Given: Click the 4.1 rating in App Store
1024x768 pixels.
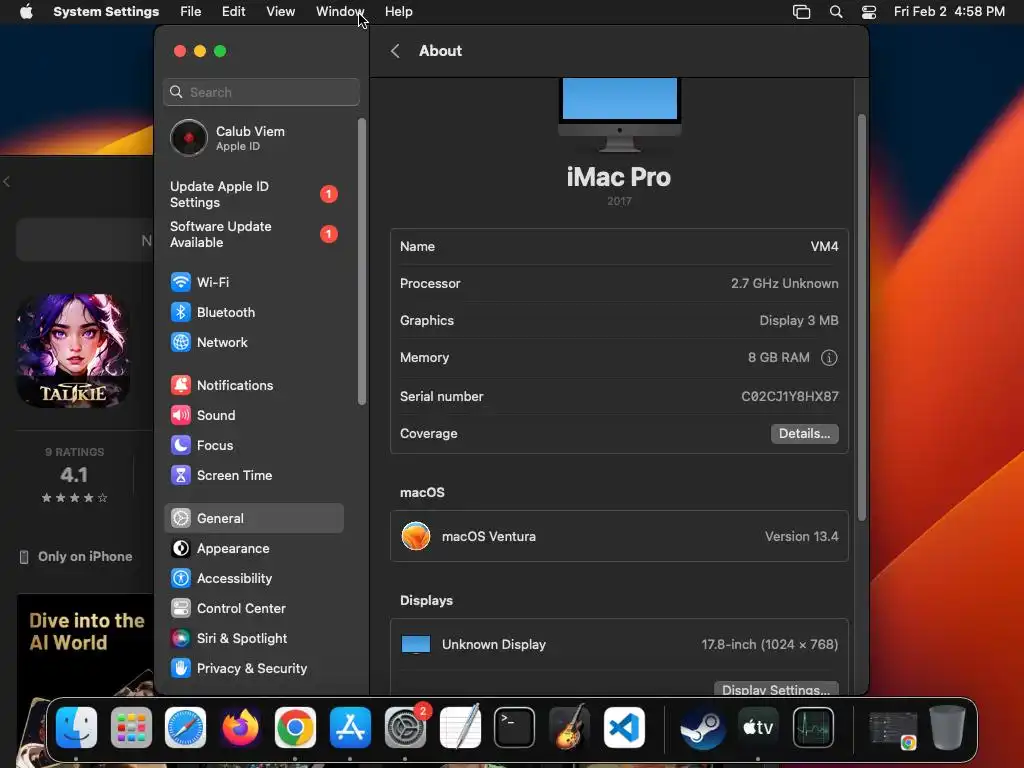Looking at the screenshot, I should (74, 475).
